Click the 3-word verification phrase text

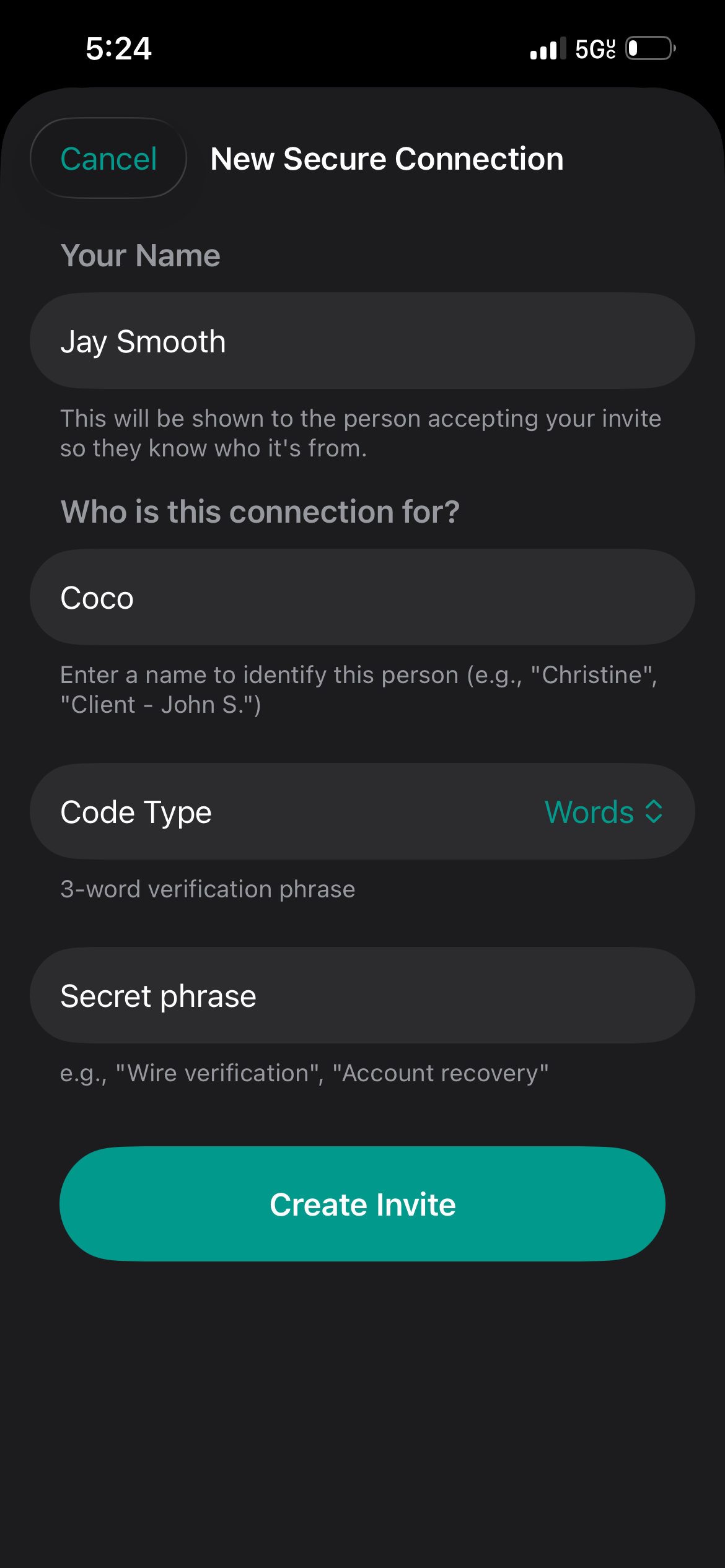click(207, 889)
